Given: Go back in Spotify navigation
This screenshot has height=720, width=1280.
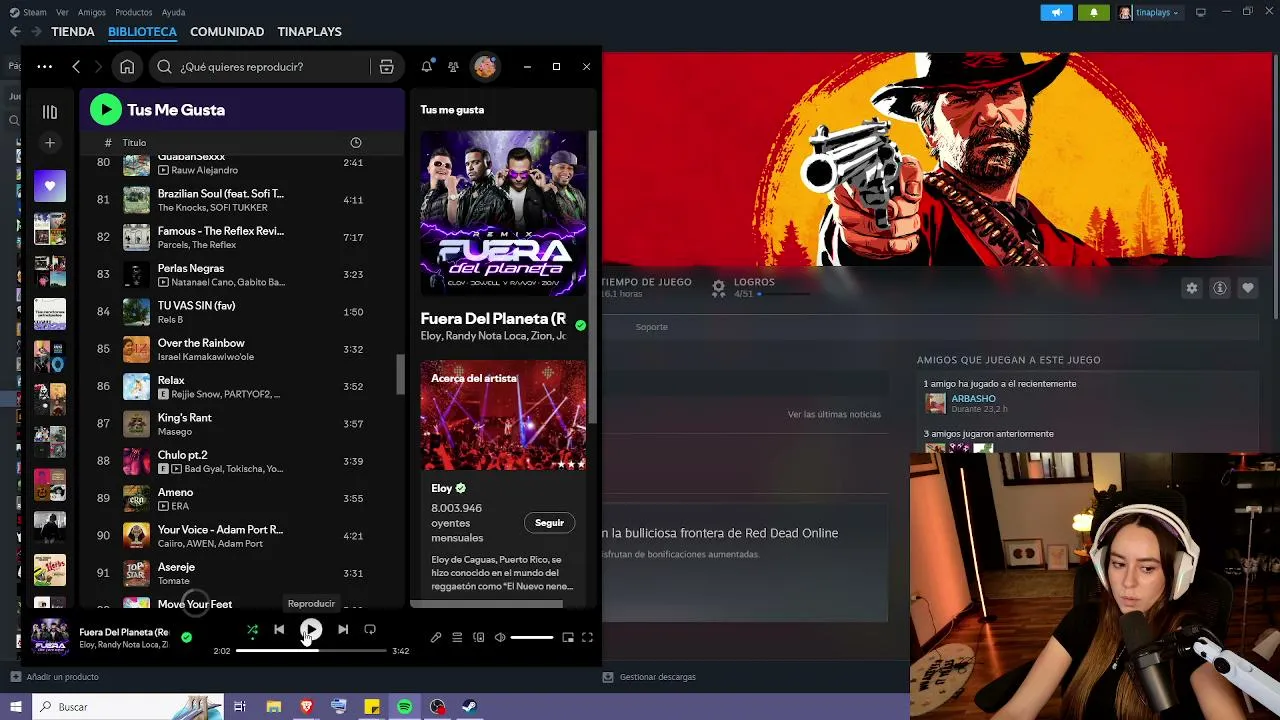Looking at the screenshot, I should (76, 67).
